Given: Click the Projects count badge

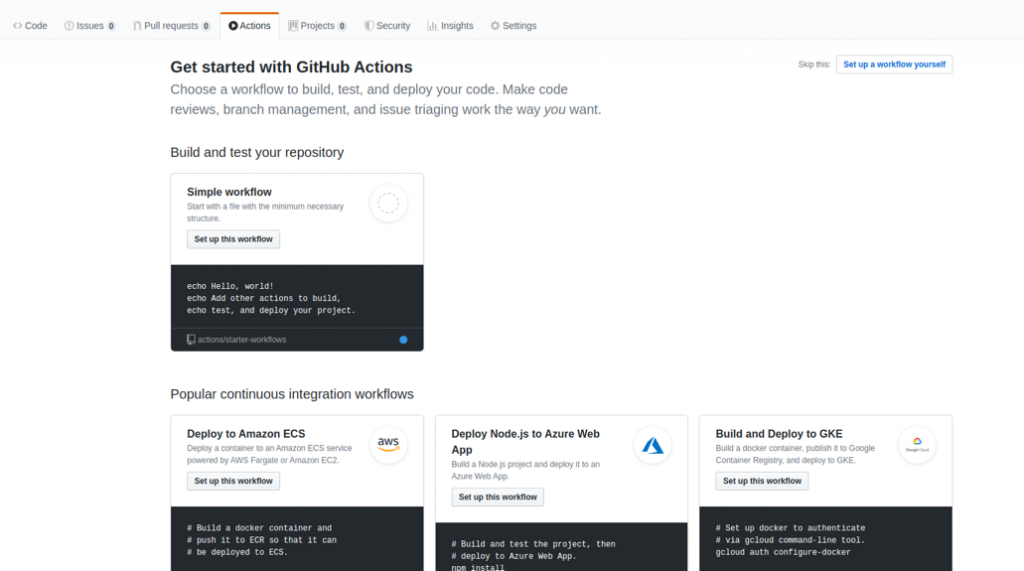Looking at the screenshot, I should click(x=342, y=26).
